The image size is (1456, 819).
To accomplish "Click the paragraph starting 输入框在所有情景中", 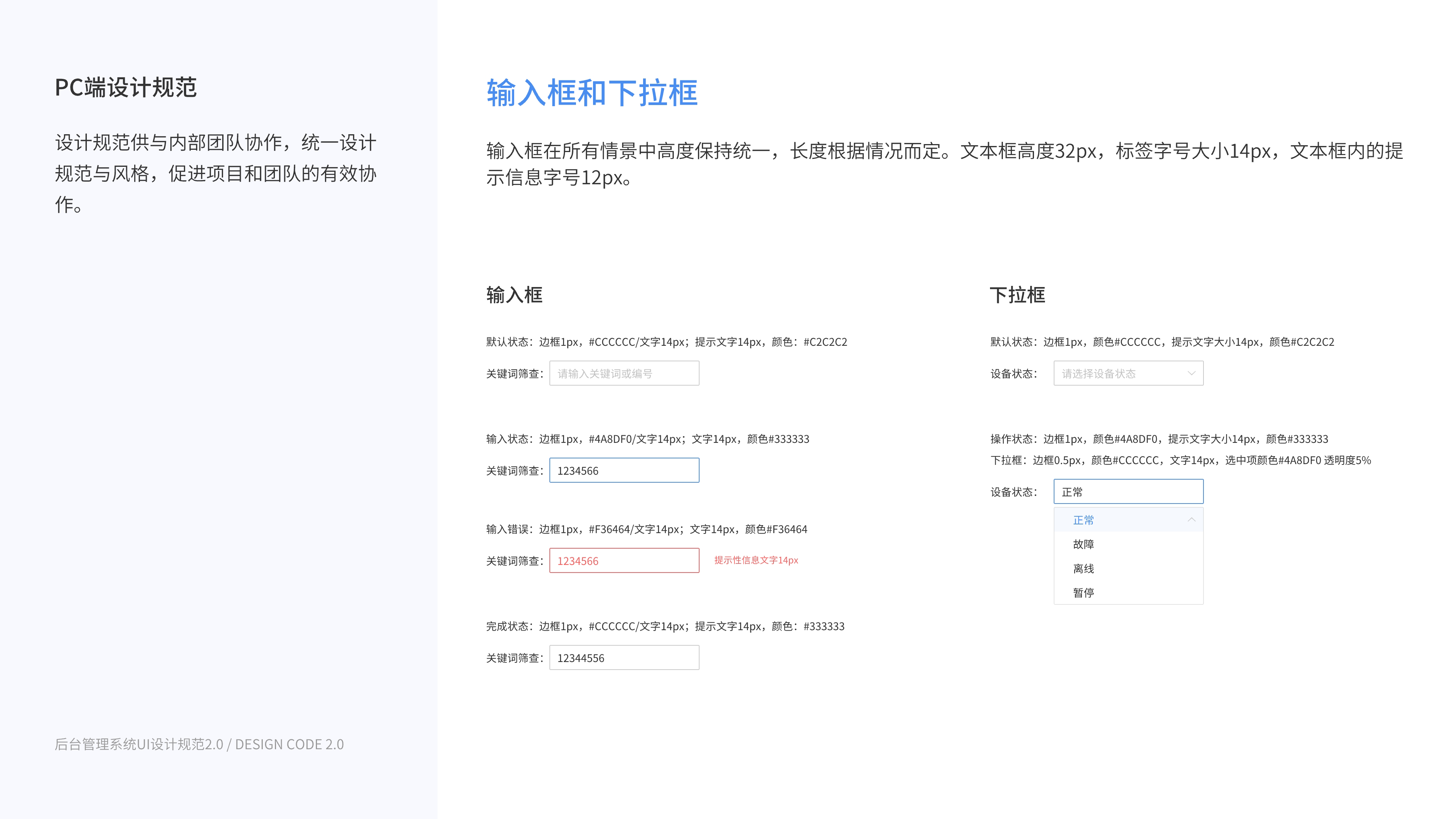I will (x=945, y=164).
